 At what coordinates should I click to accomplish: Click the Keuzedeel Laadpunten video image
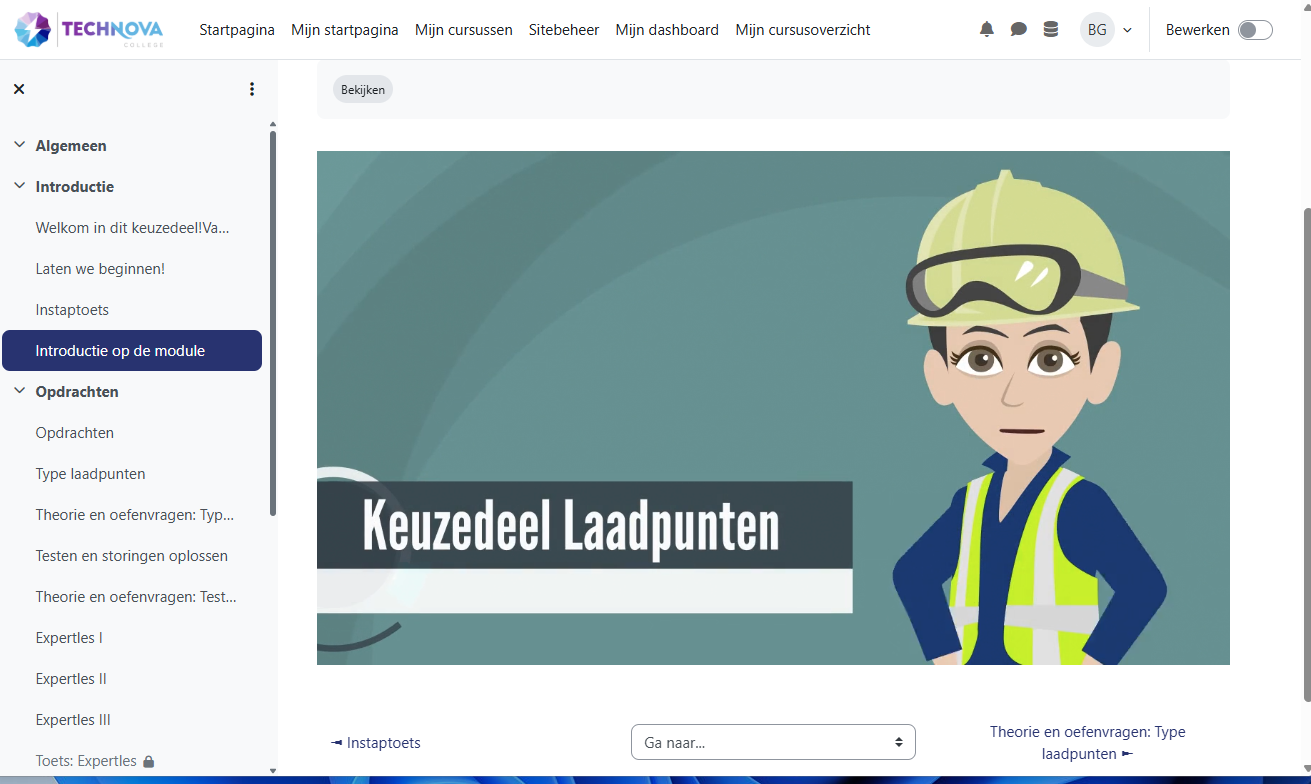point(772,407)
